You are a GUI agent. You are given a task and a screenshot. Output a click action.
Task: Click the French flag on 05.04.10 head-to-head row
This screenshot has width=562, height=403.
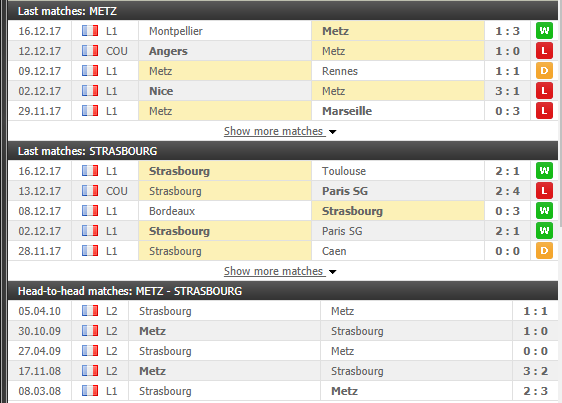tap(90, 311)
